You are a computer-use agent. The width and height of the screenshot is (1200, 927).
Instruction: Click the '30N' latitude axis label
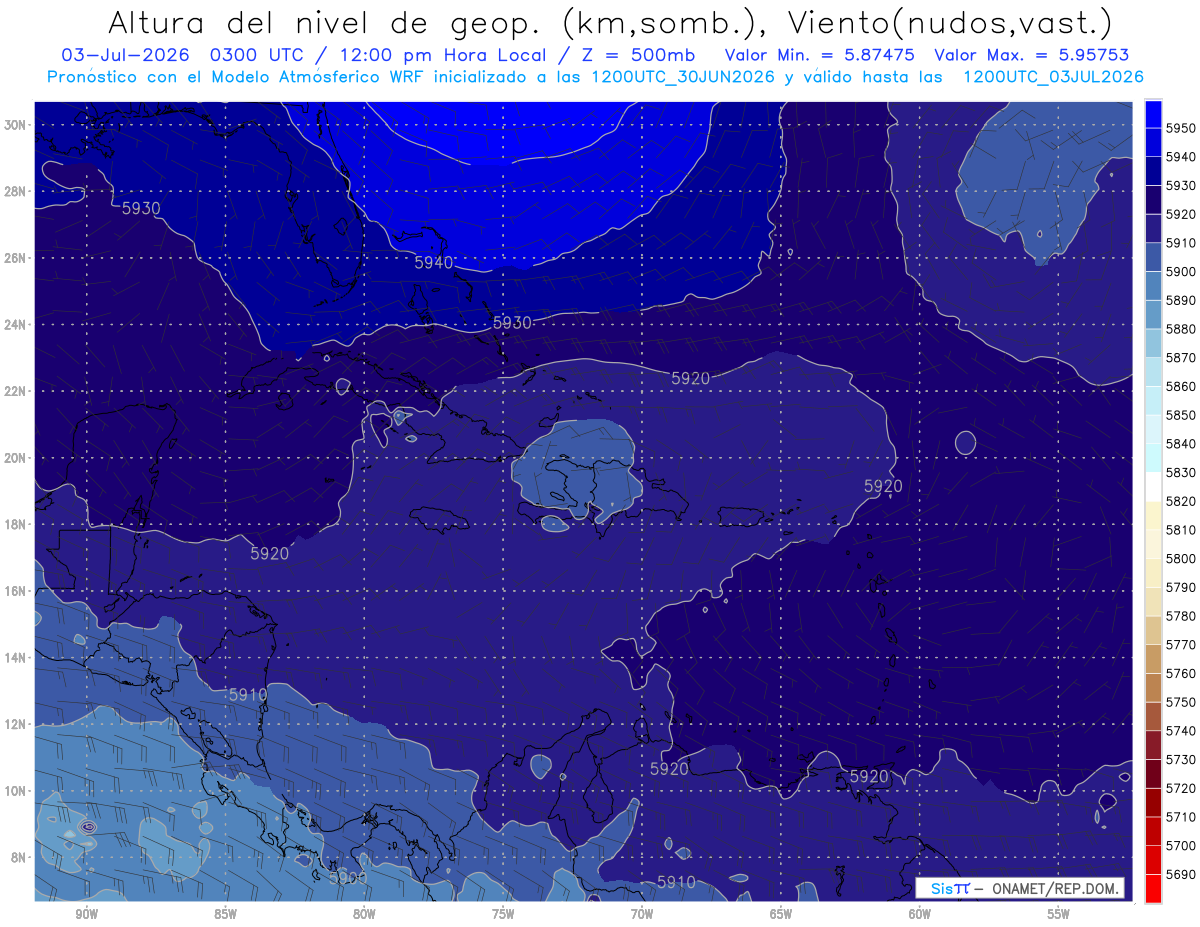15,124
